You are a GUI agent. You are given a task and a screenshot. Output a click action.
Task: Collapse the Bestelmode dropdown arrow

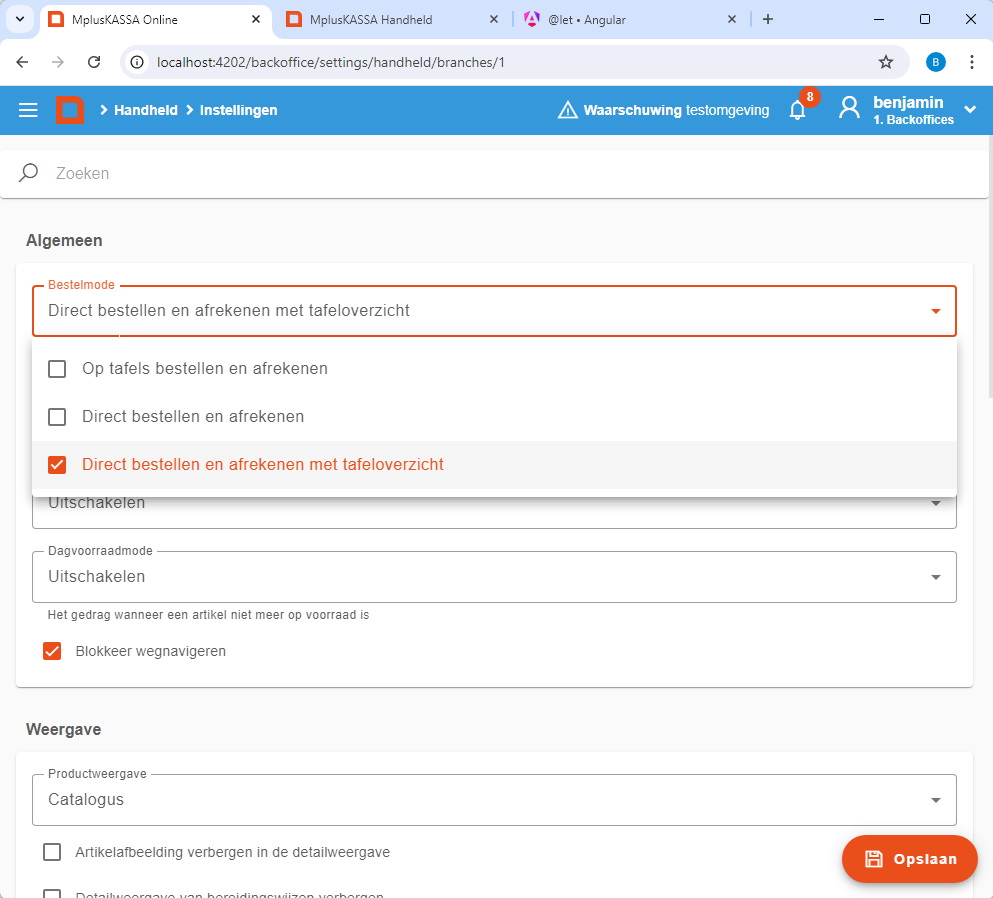[x=935, y=311]
